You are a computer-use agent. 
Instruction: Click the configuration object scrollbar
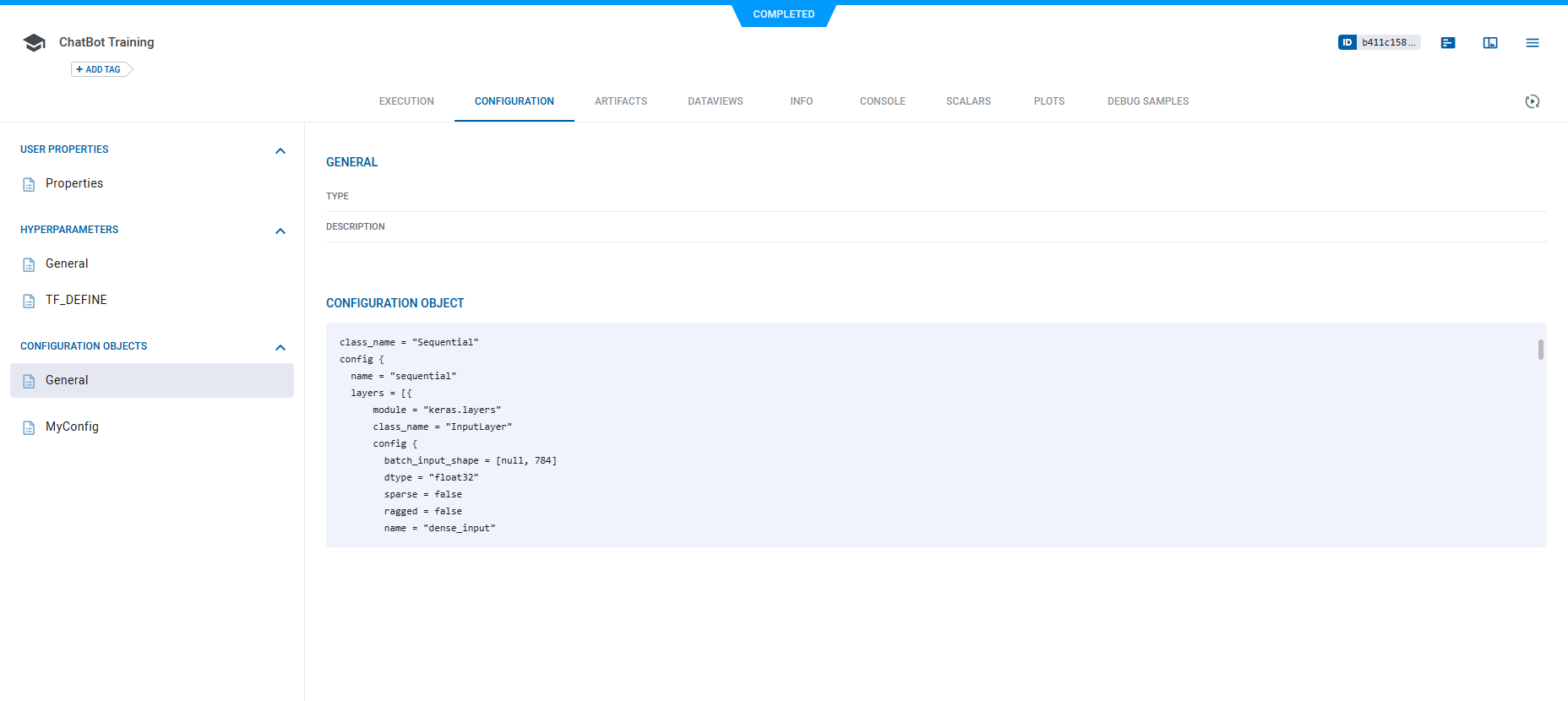coord(1541,350)
